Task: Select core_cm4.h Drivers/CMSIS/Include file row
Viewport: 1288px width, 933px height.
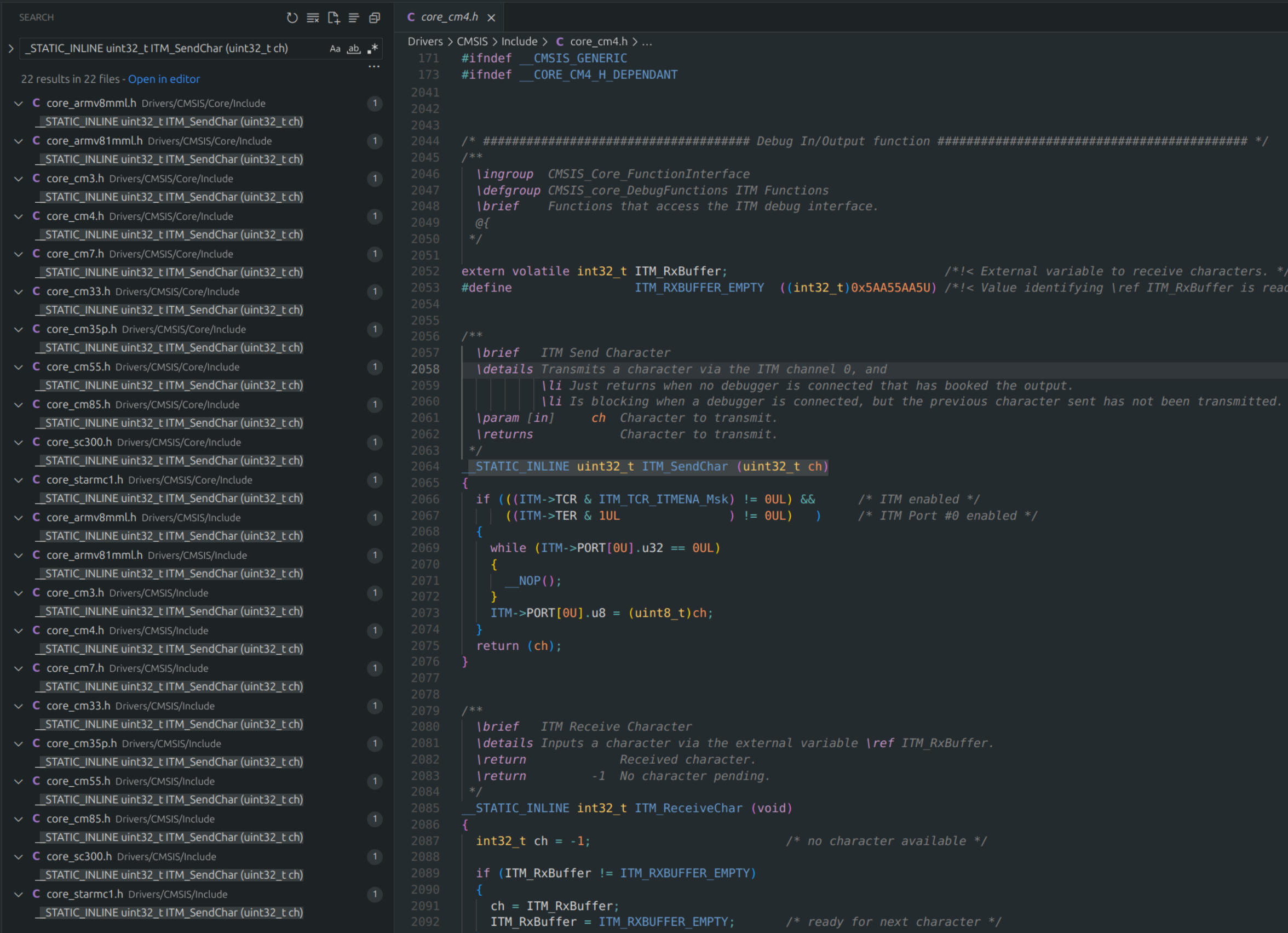Action: point(197,631)
